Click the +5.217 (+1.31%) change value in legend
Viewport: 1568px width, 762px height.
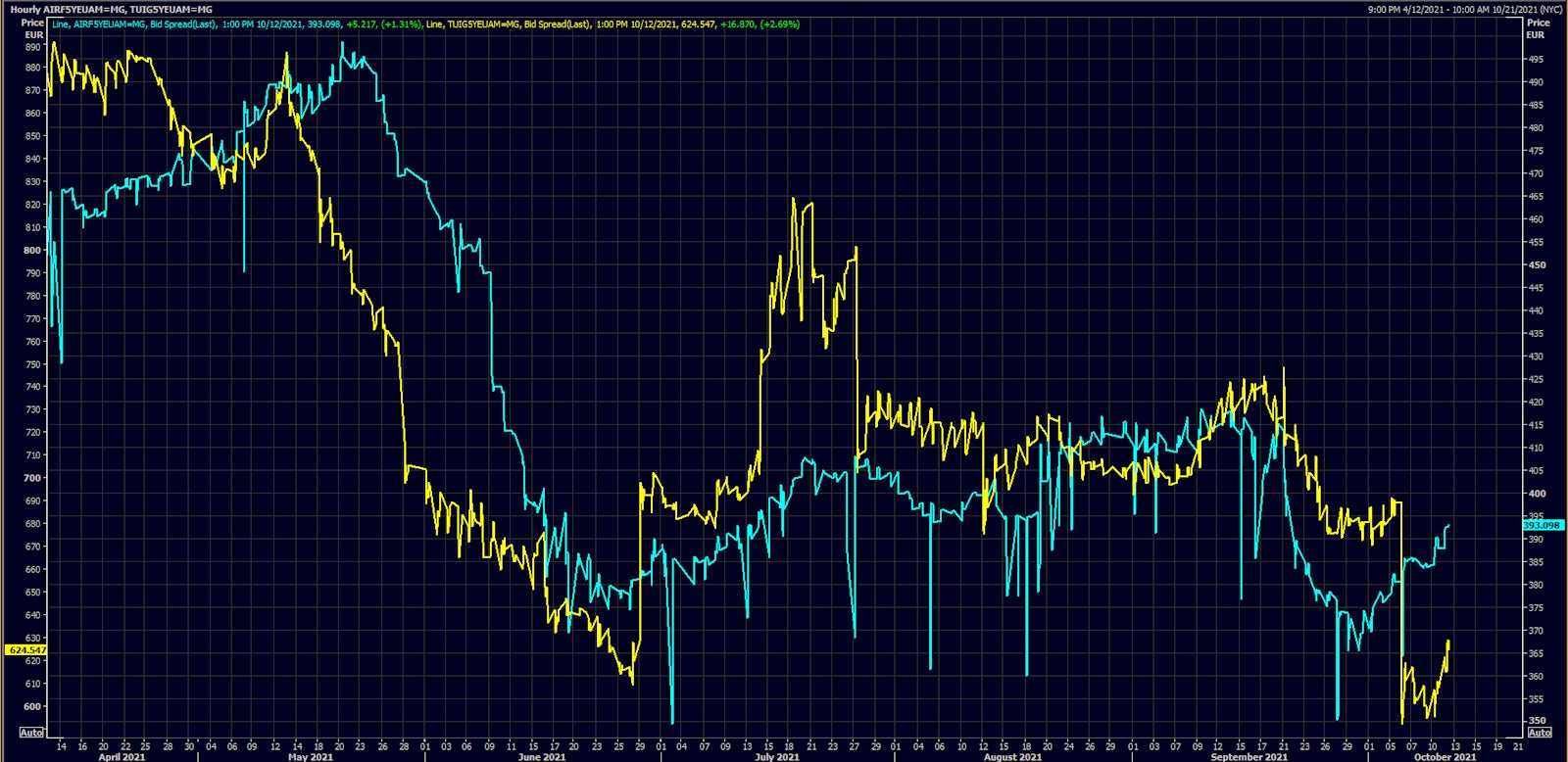384,24
